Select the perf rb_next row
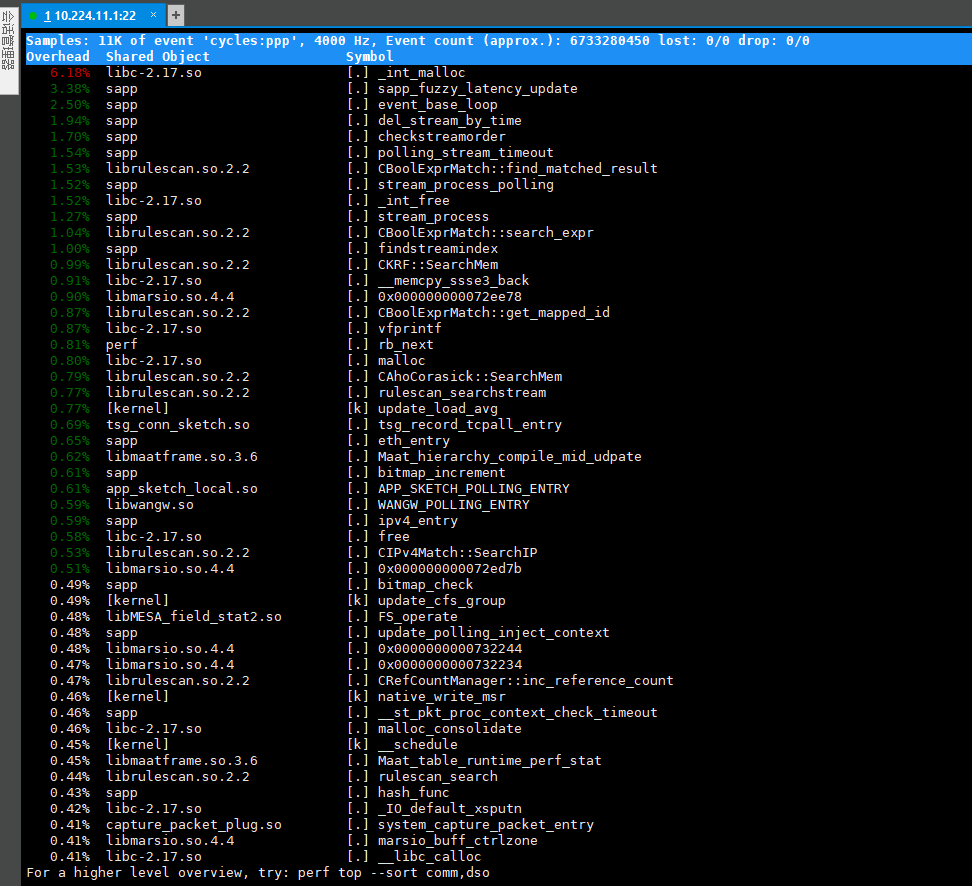972x886 pixels. pos(405,345)
